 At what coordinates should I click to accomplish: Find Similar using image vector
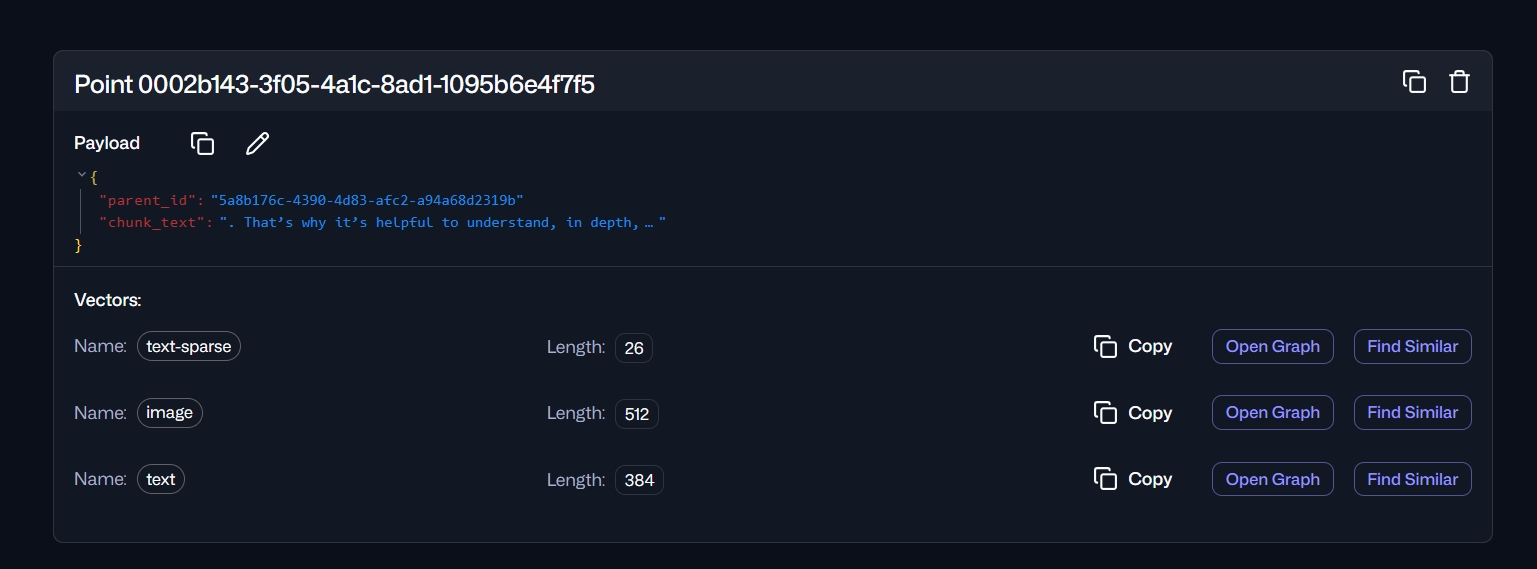[1412, 413]
